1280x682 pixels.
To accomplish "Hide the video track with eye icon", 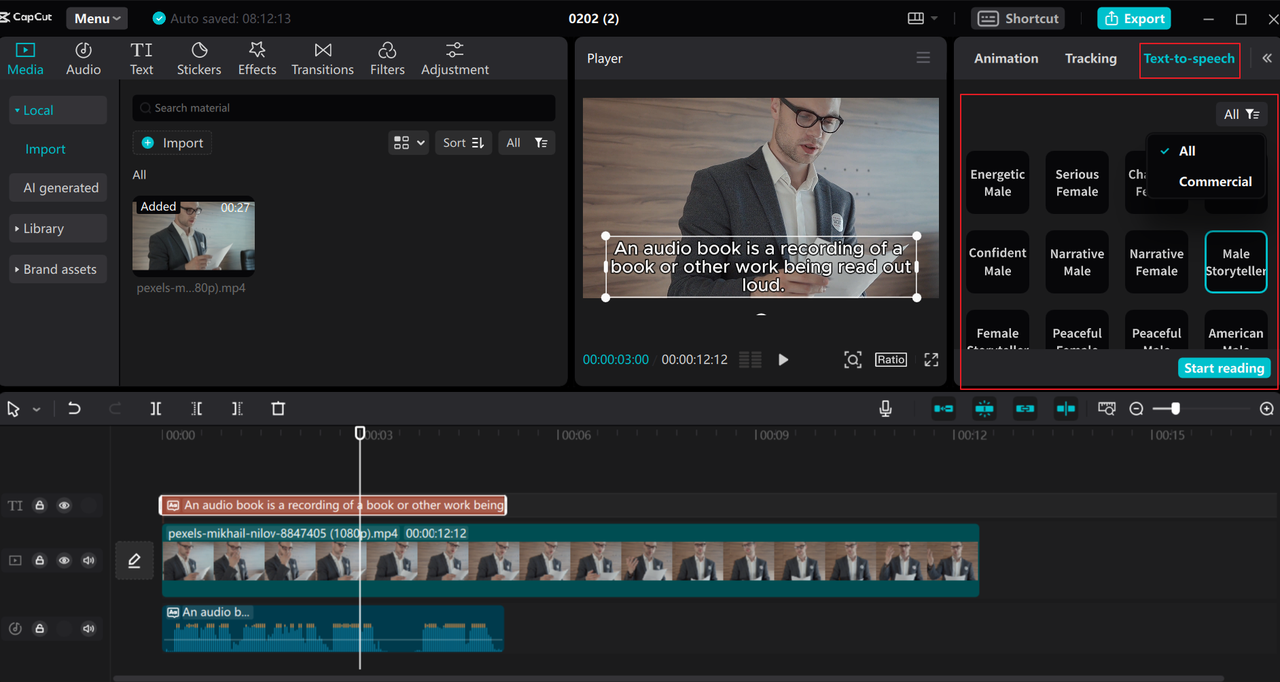I will click(x=64, y=561).
